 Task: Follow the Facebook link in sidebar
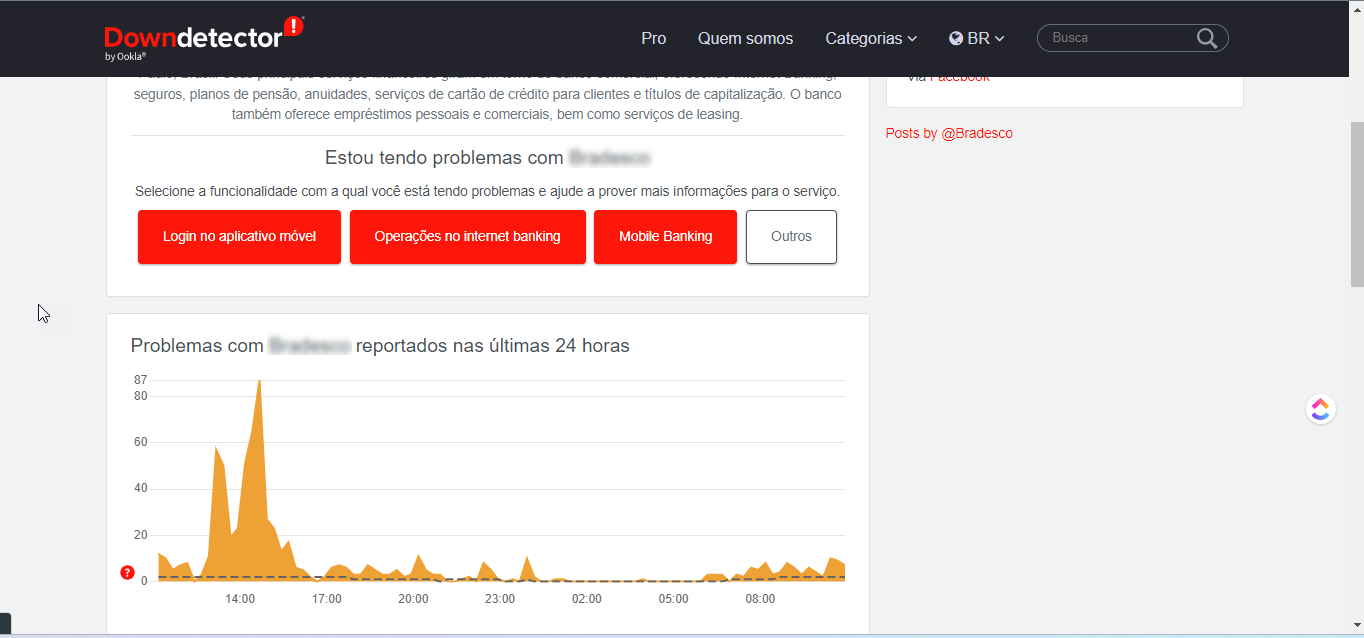click(959, 78)
